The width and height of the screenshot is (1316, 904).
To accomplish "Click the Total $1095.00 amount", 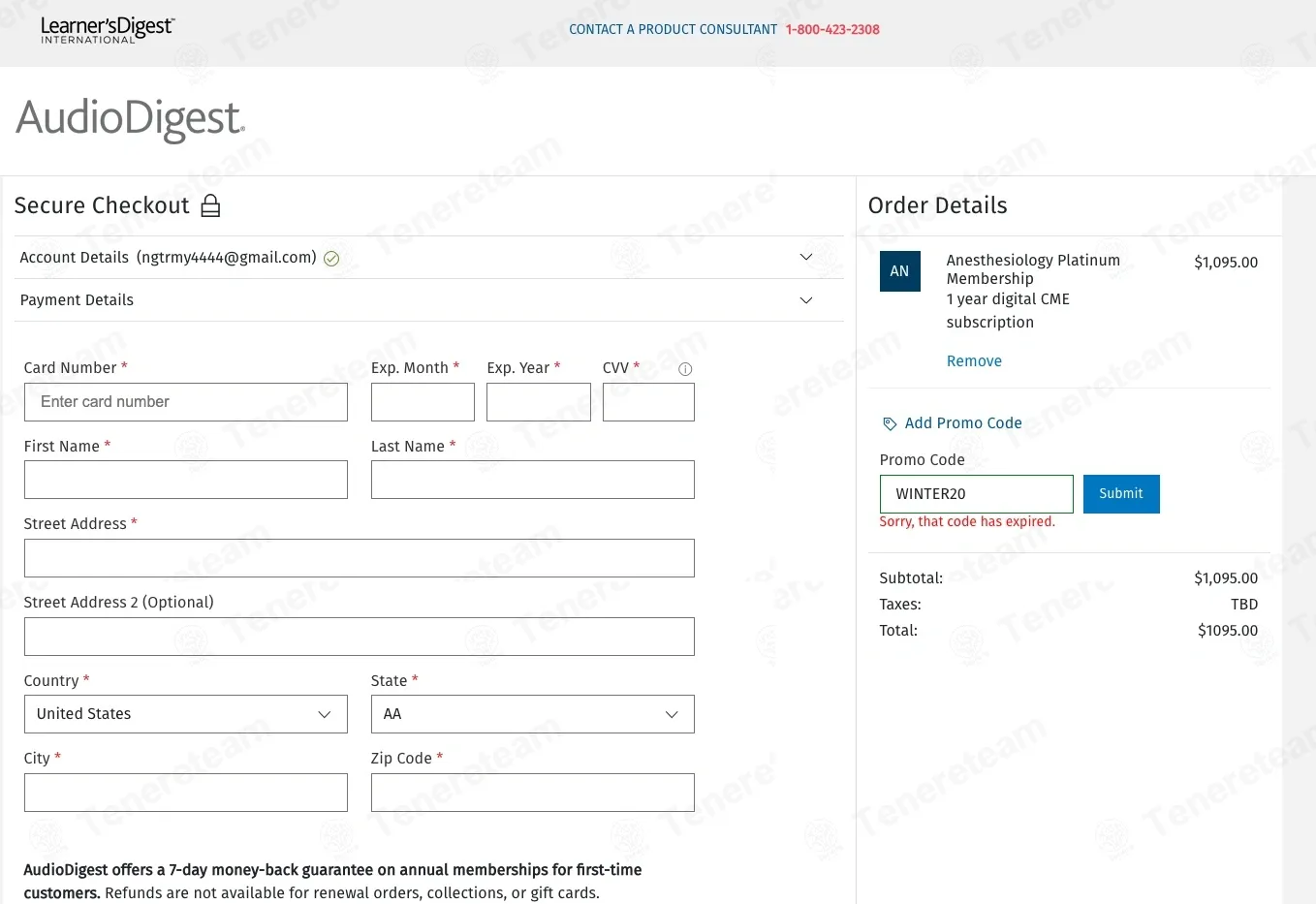I will coord(1228,631).
